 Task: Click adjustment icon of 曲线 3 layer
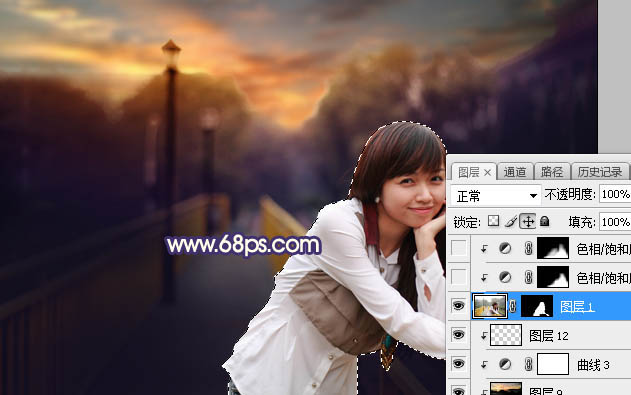505,364
